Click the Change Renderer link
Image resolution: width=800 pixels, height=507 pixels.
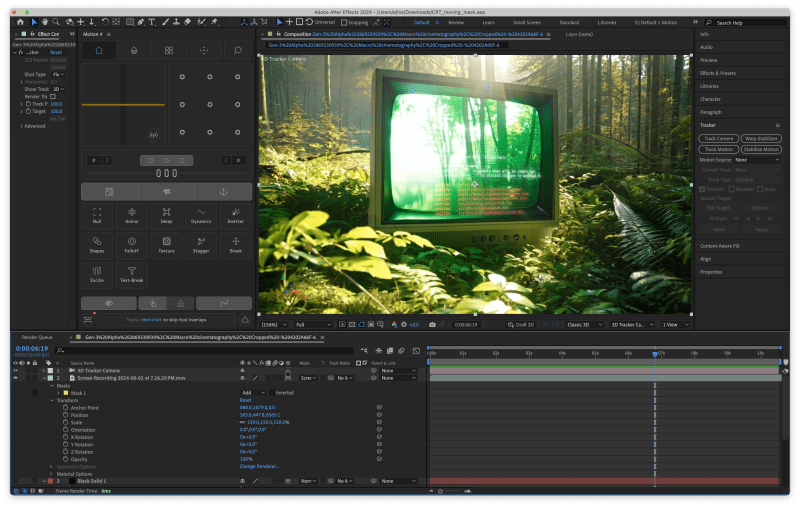259,466
